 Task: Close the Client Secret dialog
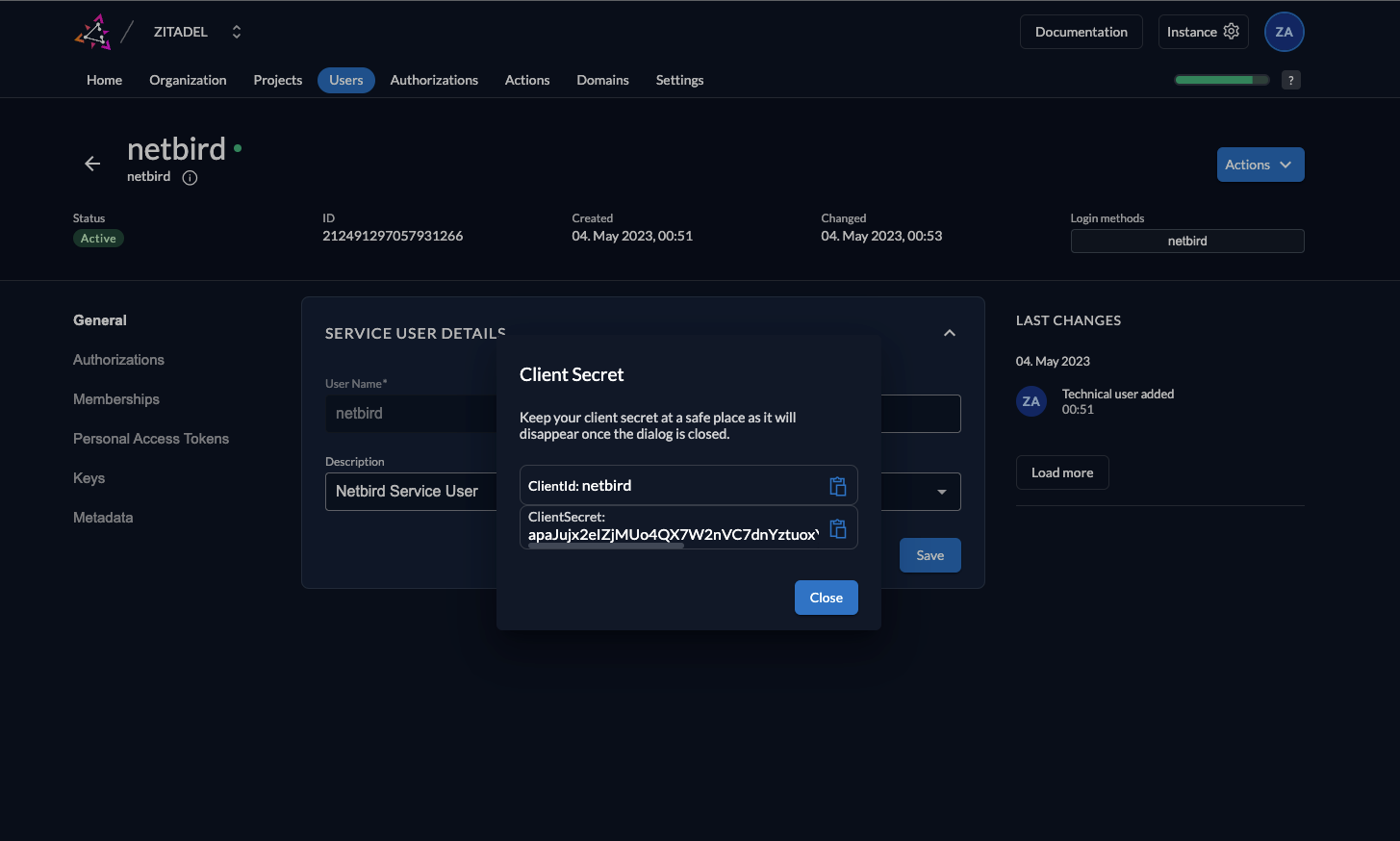tap(827, 598)
